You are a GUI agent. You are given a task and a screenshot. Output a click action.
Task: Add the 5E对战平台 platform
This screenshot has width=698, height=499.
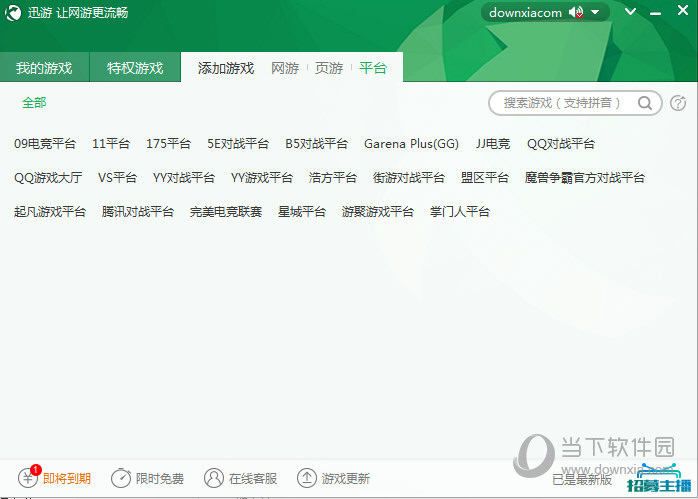coord(238,144)
